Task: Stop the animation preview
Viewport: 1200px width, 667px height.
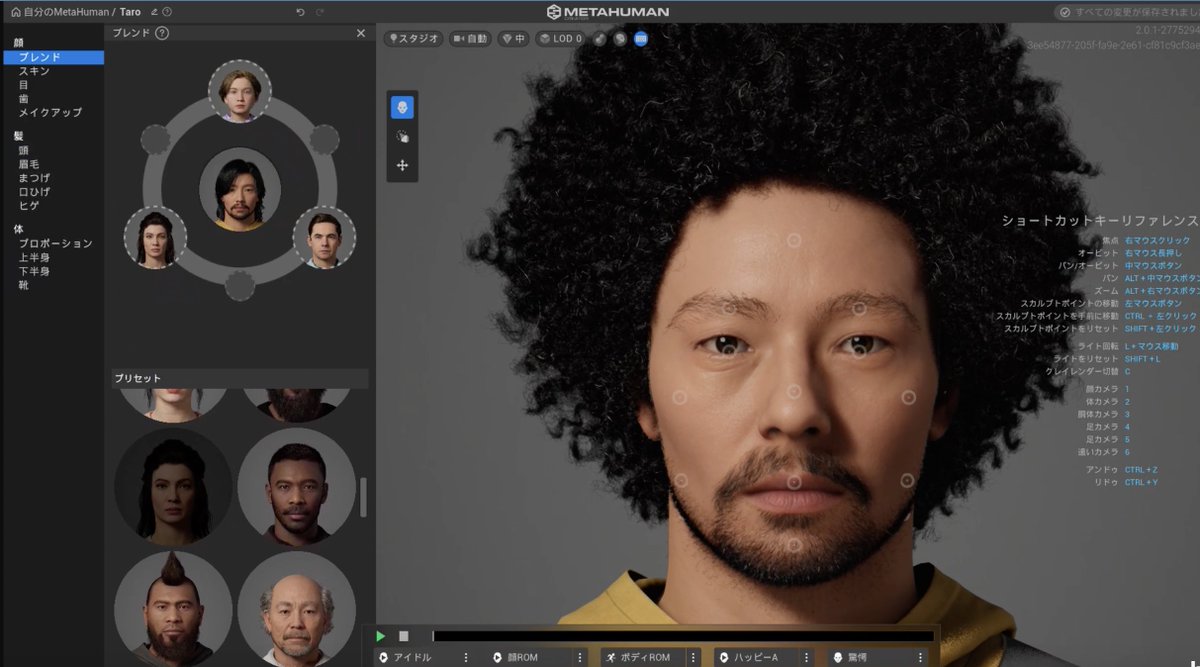Action: coord(404,636)
